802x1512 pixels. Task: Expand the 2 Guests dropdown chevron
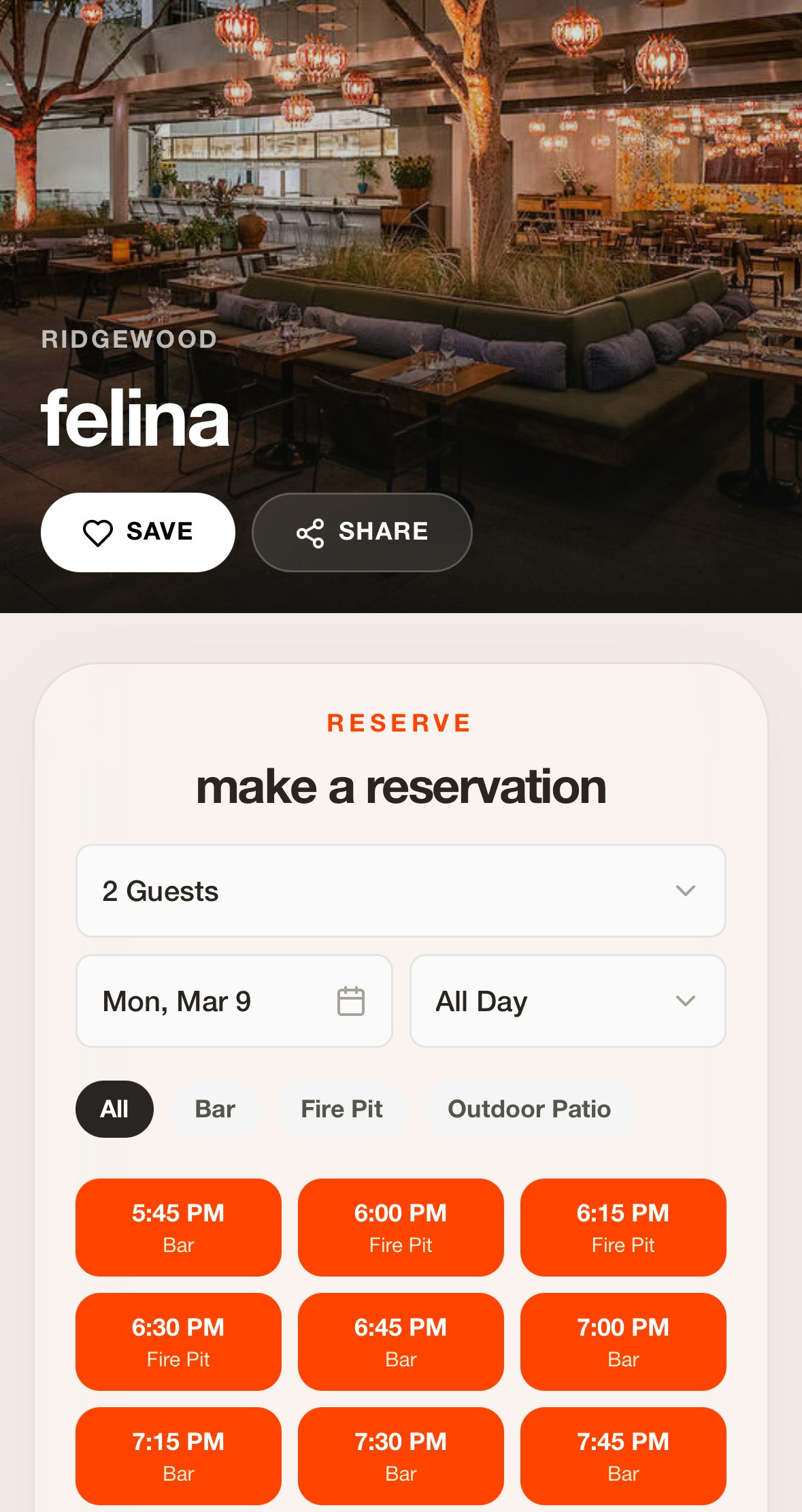686,891
